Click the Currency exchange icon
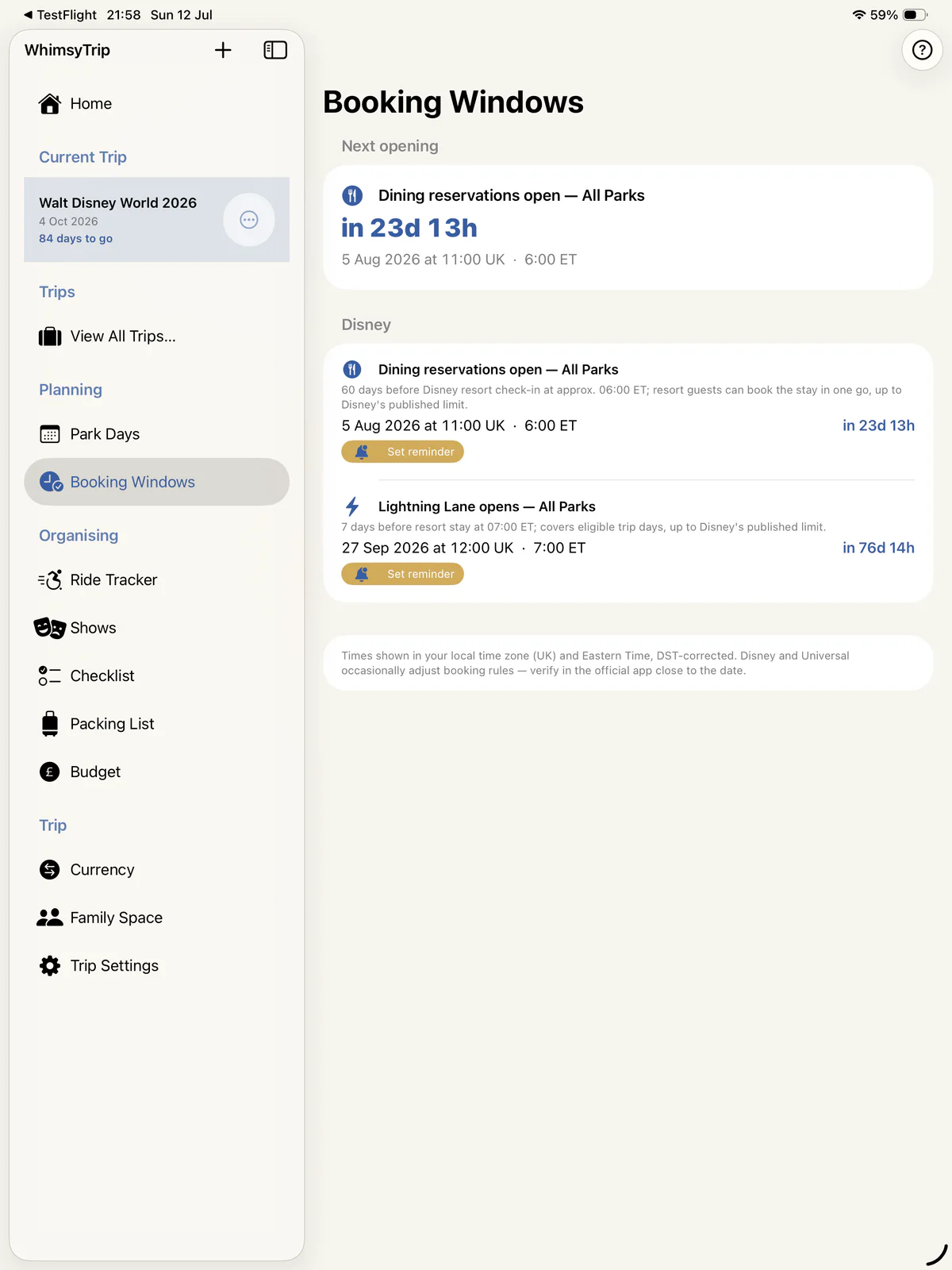The image size is (952, 1270). coord(50,870)
